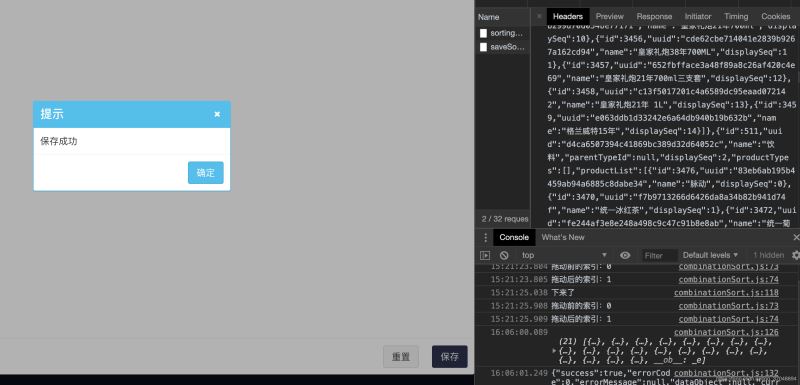Create live expression with eye icon
The height and width of the screenshot is (385, 800).
click(x=625, y=255)
